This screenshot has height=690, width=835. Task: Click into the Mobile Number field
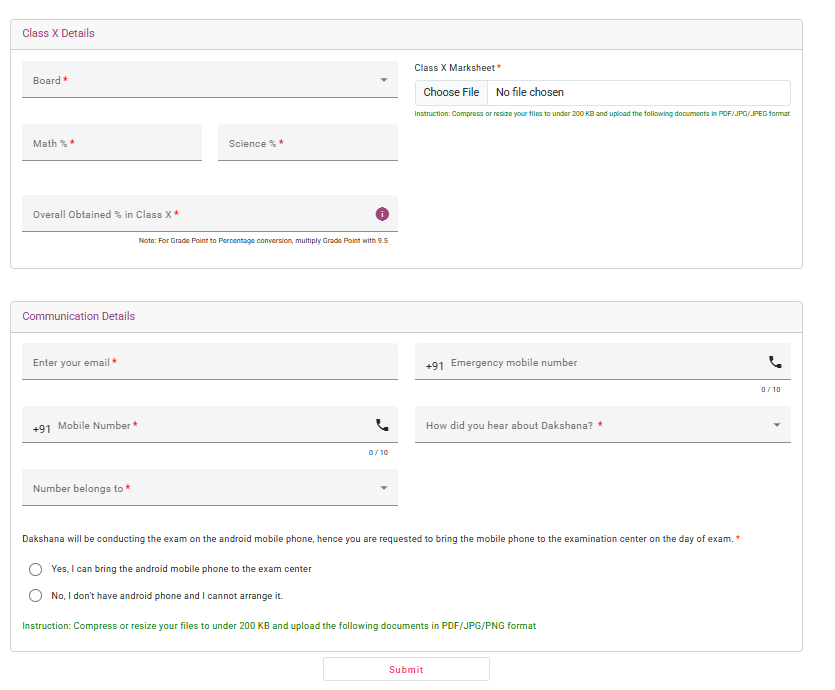click(x=210, y=425)
